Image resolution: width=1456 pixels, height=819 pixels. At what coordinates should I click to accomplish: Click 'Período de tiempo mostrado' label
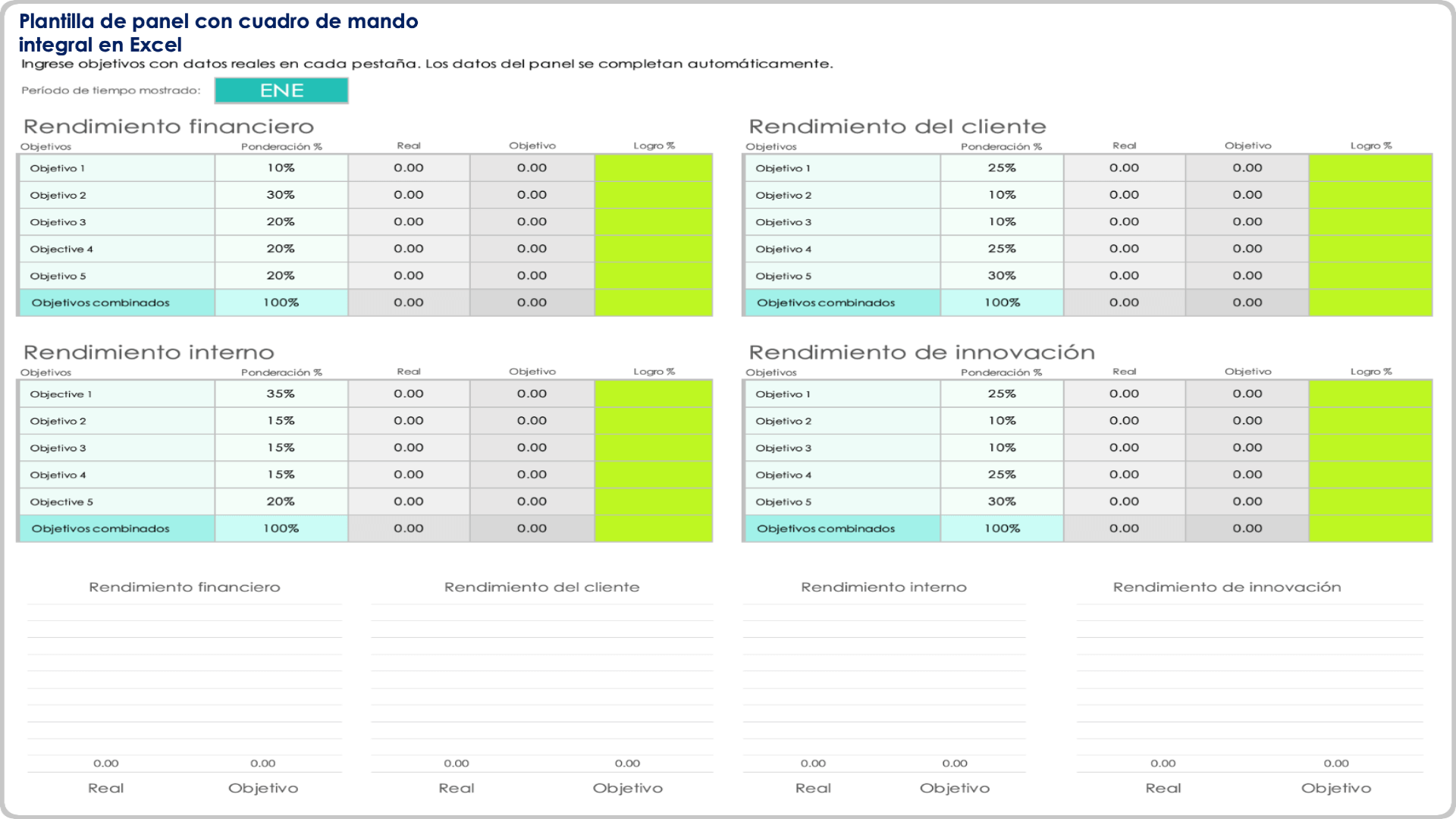tap(111, 90)
